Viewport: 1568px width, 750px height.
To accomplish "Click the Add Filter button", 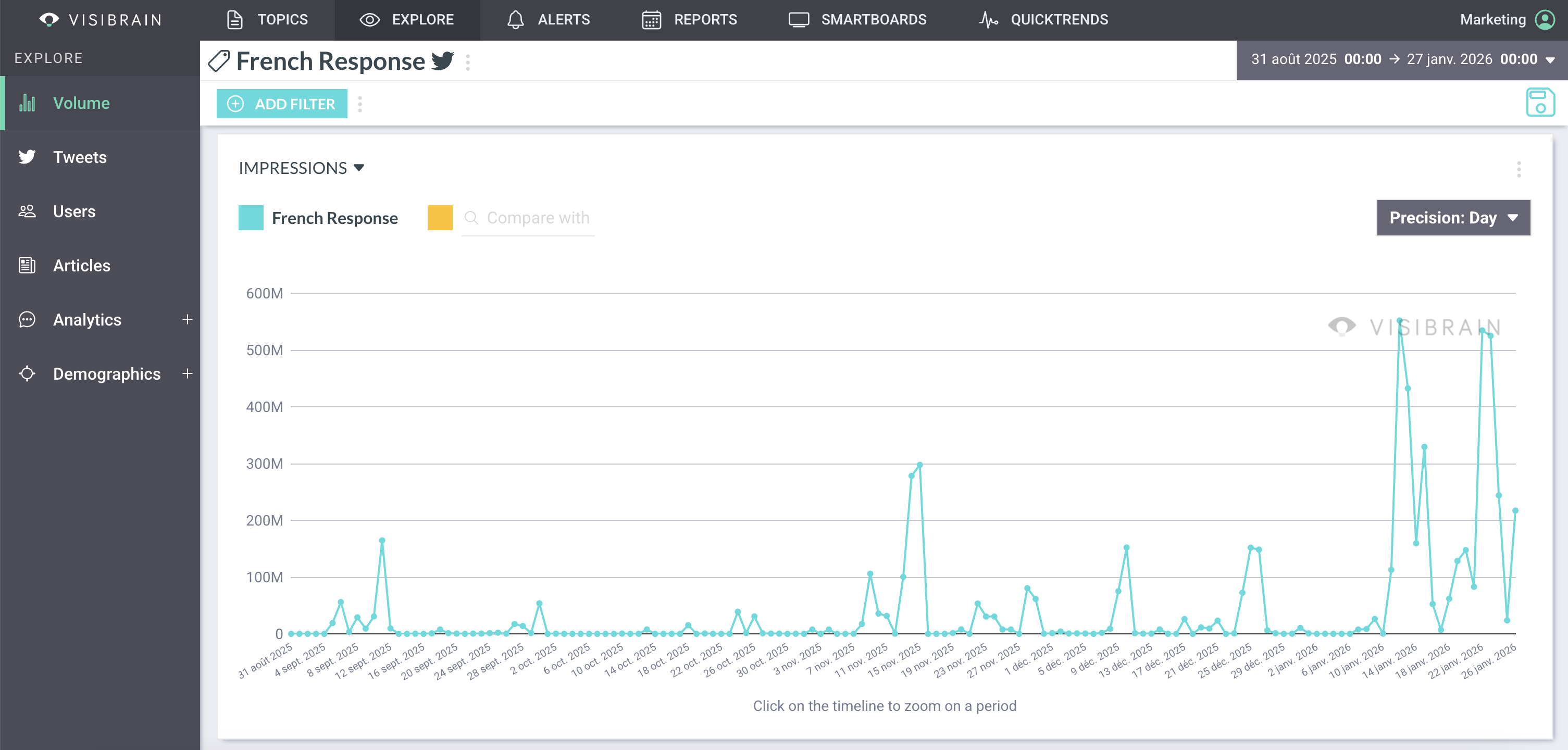I will tap(282, 104).
